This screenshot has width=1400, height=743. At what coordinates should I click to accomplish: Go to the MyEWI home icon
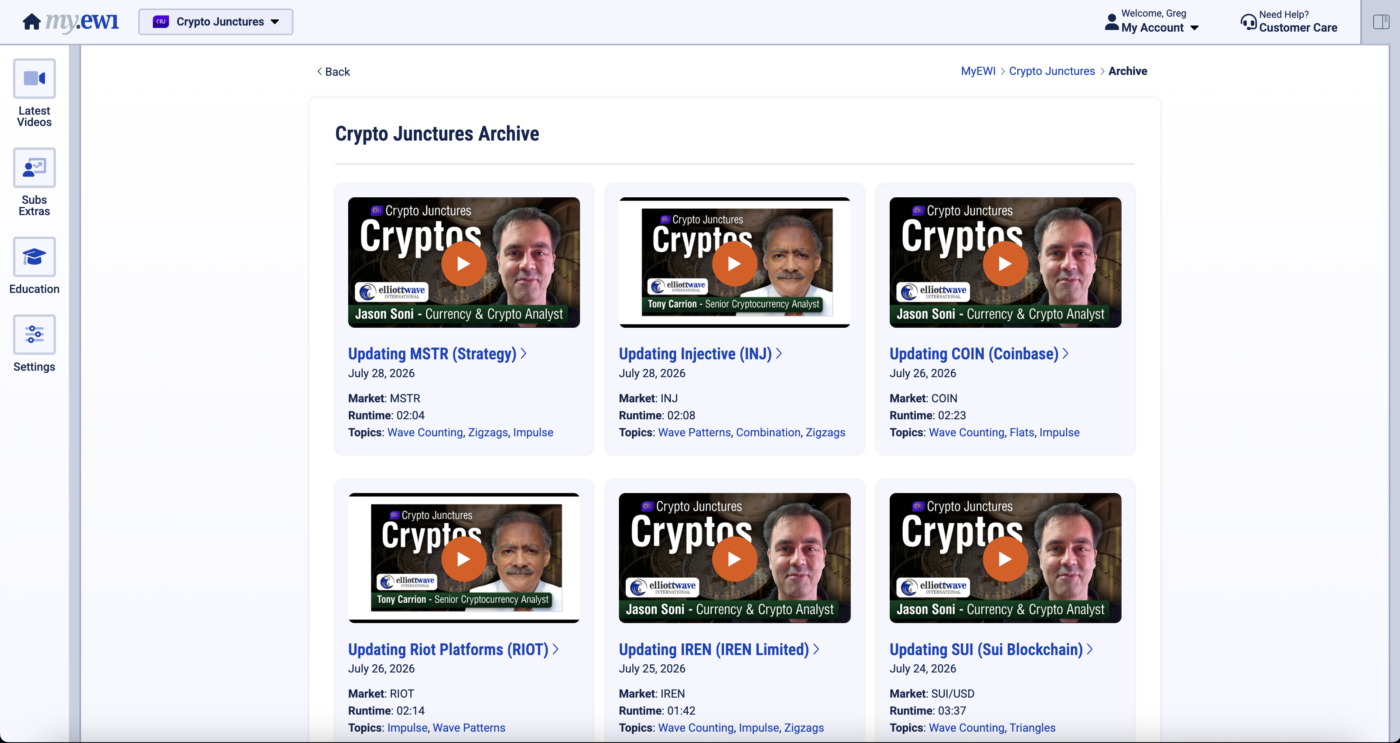tap(32, 22)
